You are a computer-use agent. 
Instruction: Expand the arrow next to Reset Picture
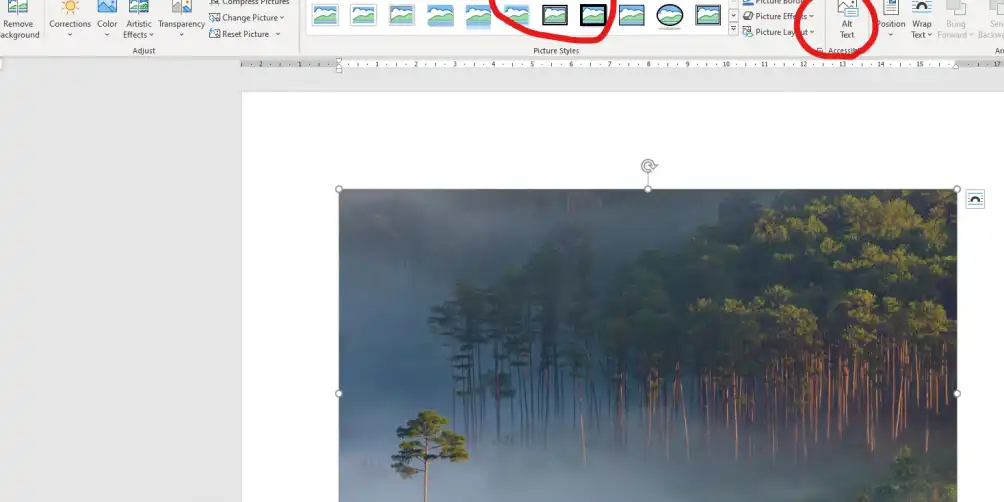click(278, 34)
